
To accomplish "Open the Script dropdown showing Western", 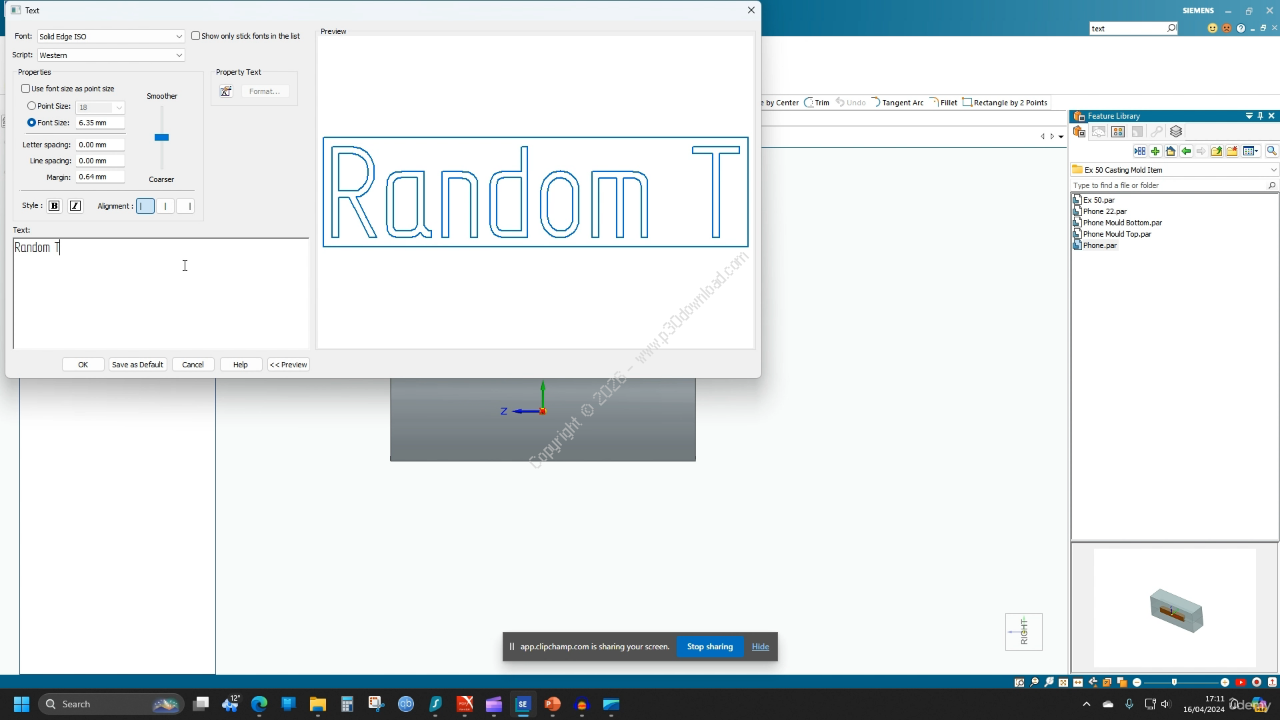I will (x=110, y=55).
